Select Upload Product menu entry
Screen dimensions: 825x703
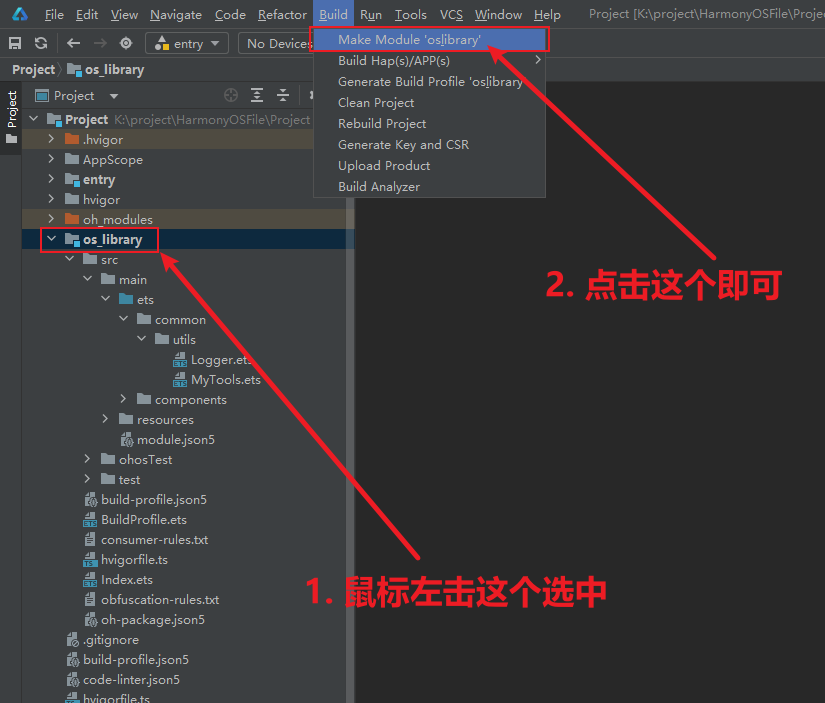point(429,166)
